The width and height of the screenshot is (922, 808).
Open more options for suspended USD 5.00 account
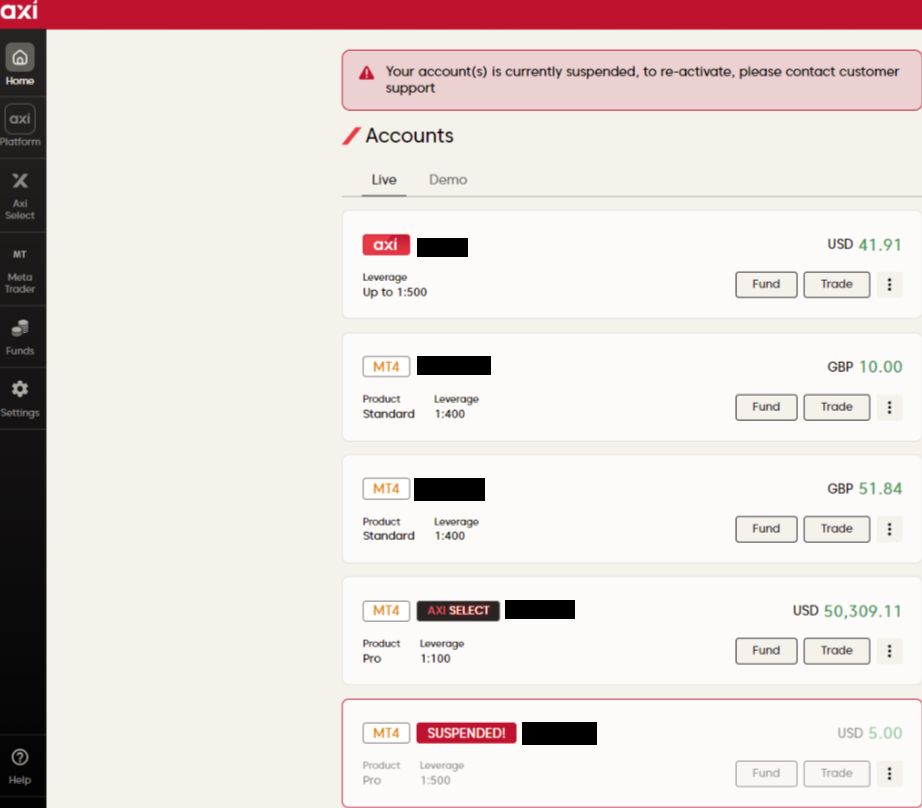[889, 773]
